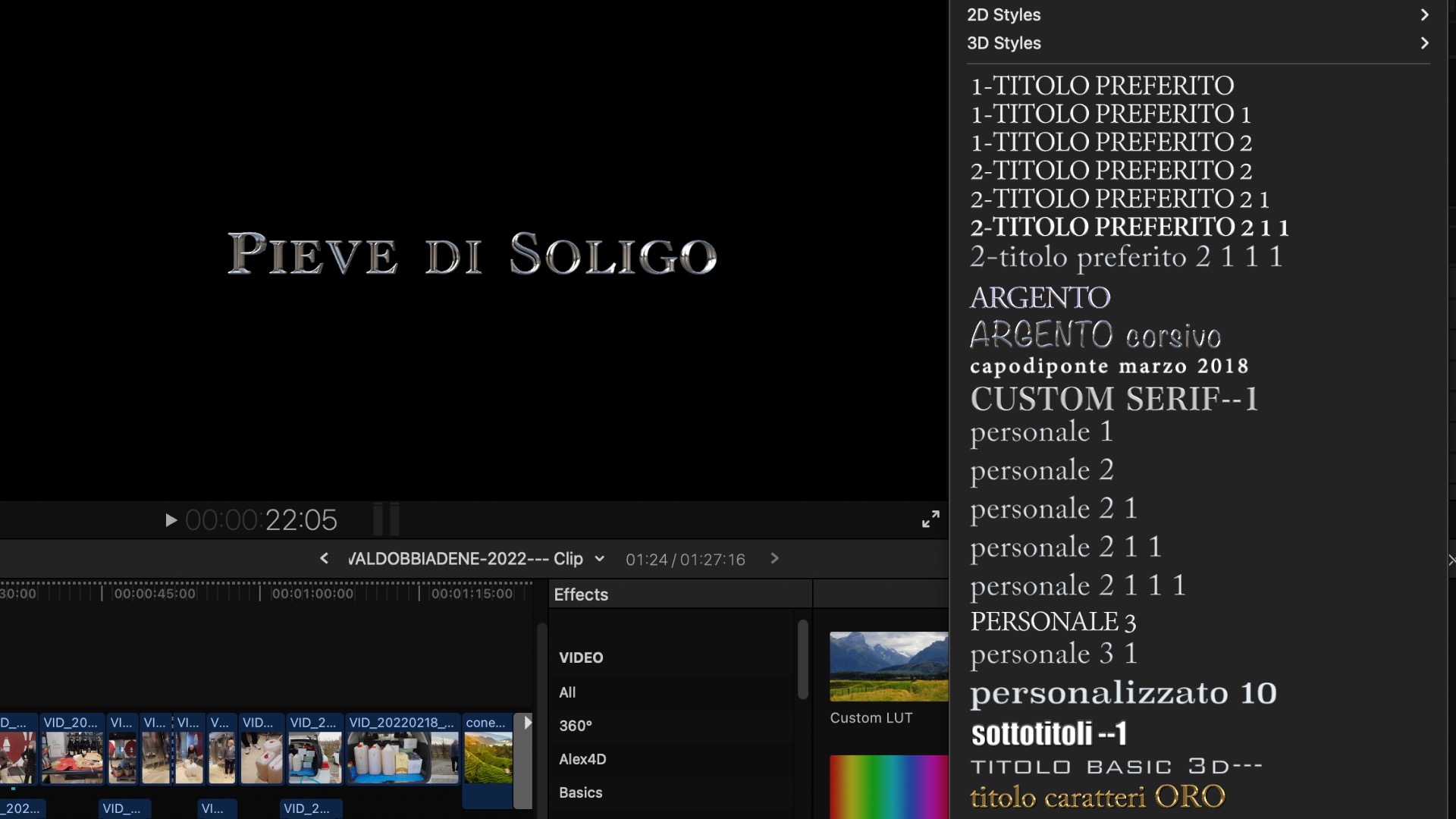Image resolution: width=1456 pixels, height=819 pixels.
Task: Select sottotitoli --1 text preset
Action: 1049,733
